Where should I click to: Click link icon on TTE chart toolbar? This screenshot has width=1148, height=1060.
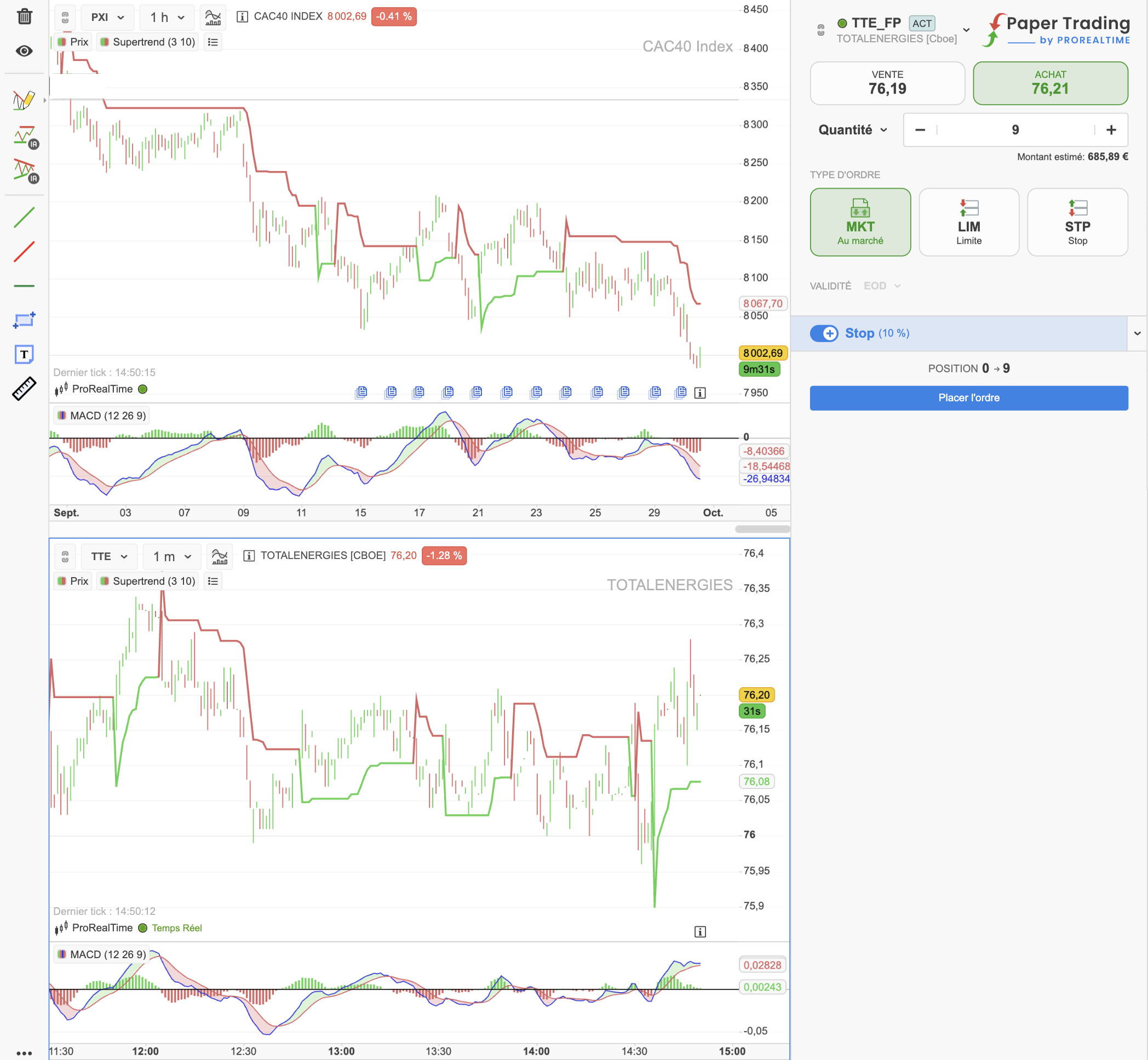[65, 556]
